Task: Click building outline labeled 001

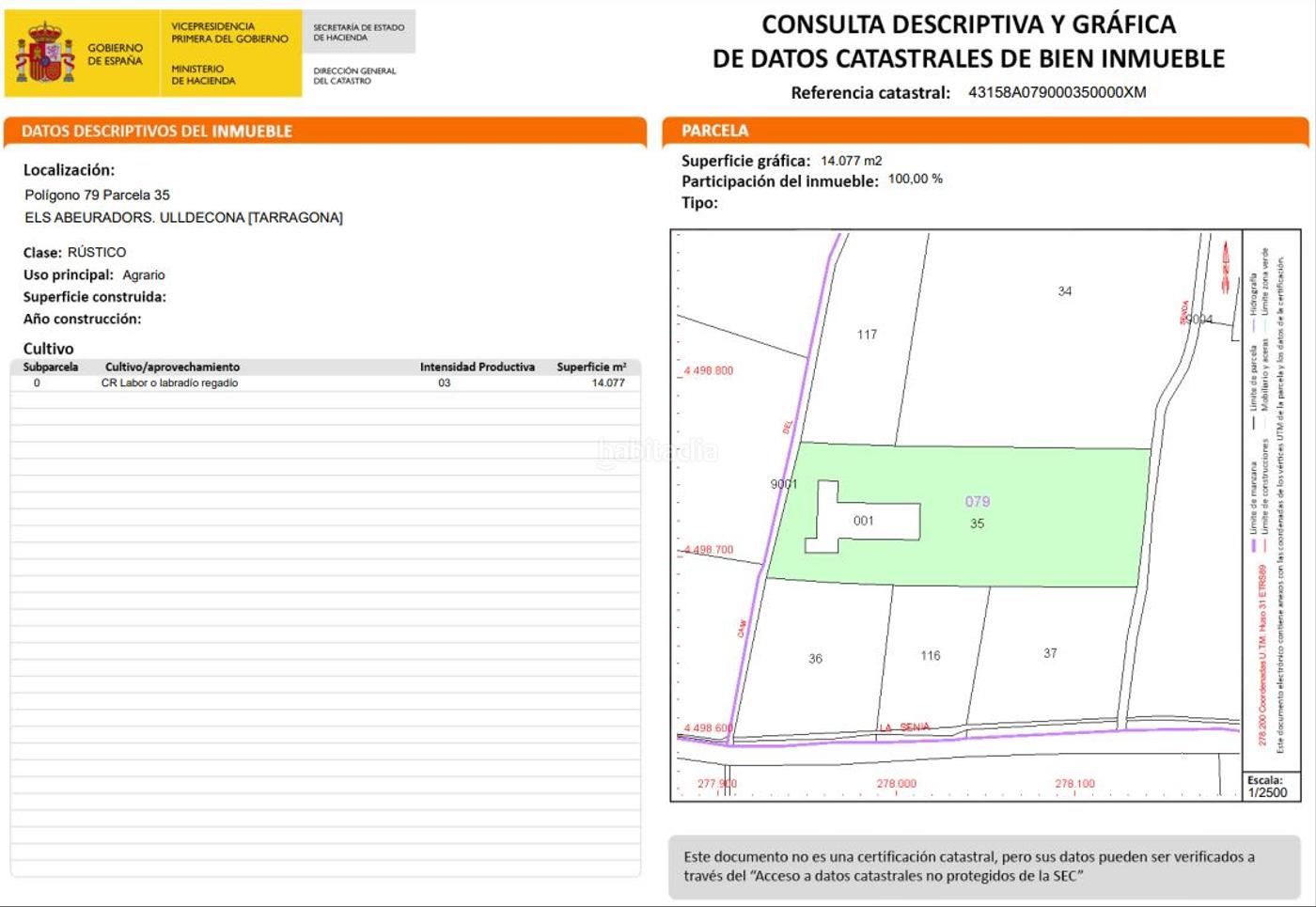Action: pyautogui.click(x=863, y=521)
